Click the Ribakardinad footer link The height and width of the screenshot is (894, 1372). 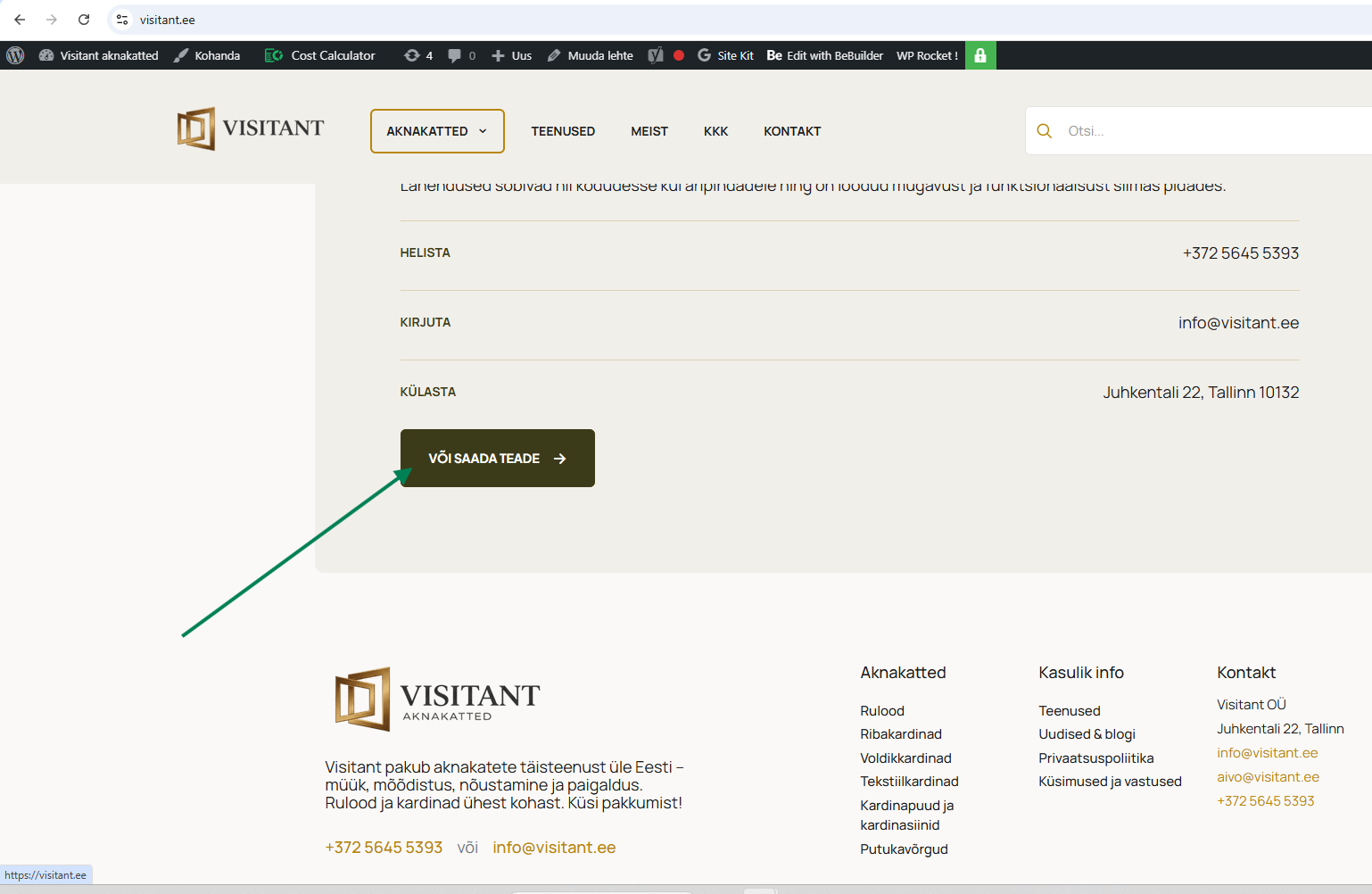click(x=901, y=734)
